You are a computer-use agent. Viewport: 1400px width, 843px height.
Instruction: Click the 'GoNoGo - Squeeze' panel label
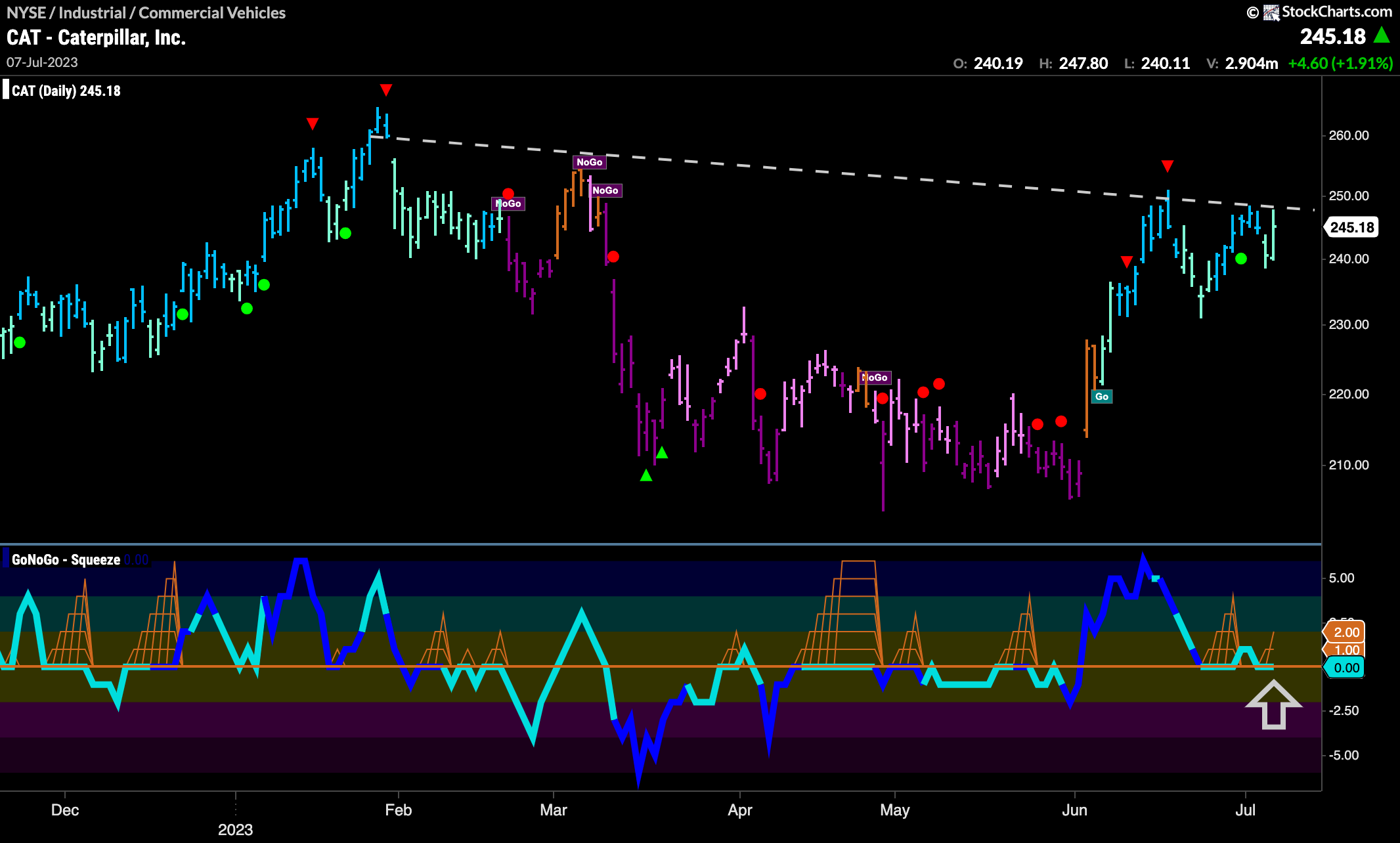(x=66, y=559)
